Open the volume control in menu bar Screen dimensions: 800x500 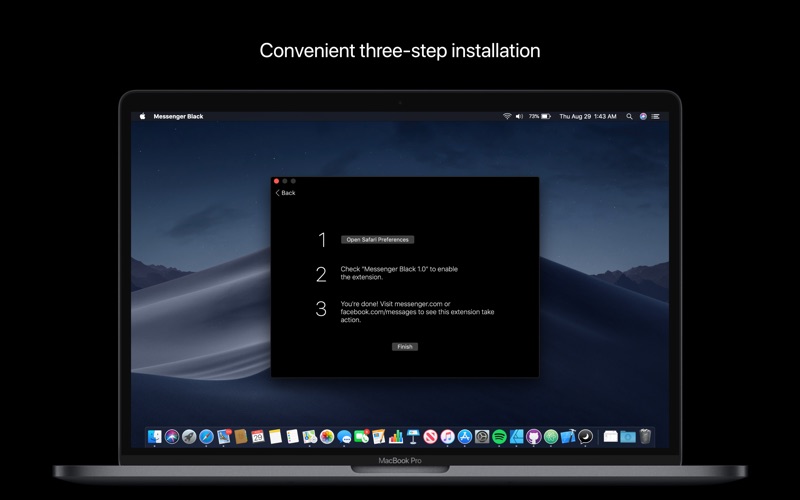[519, 116]
